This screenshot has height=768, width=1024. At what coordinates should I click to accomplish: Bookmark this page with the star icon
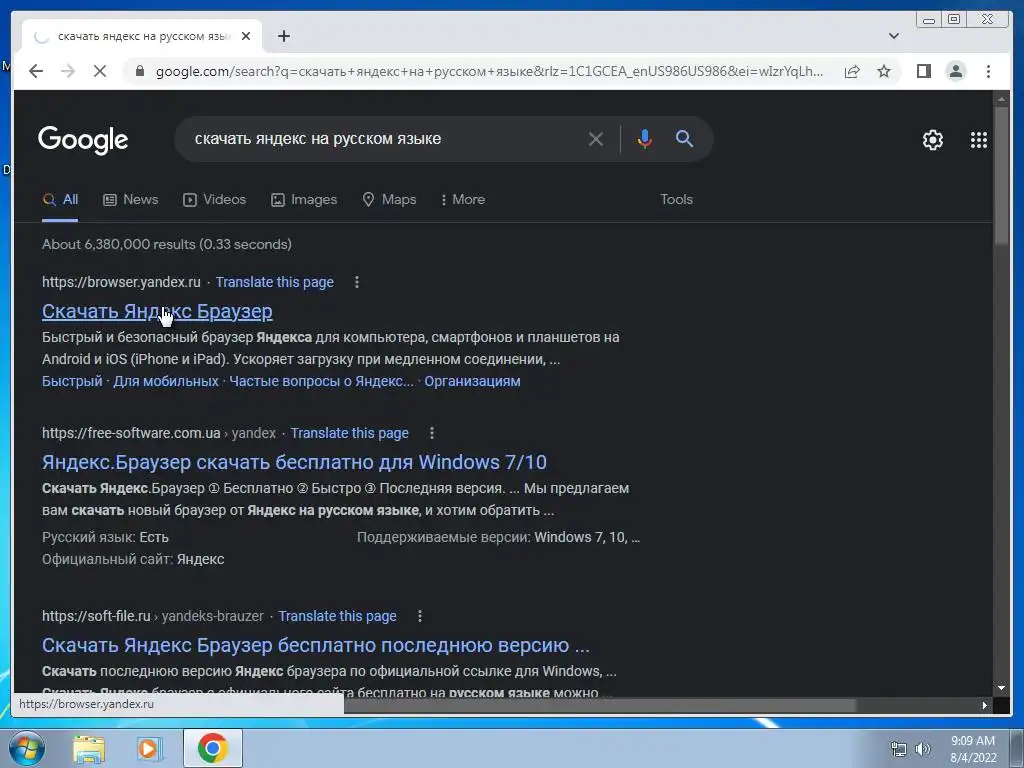tap(884, 71)
